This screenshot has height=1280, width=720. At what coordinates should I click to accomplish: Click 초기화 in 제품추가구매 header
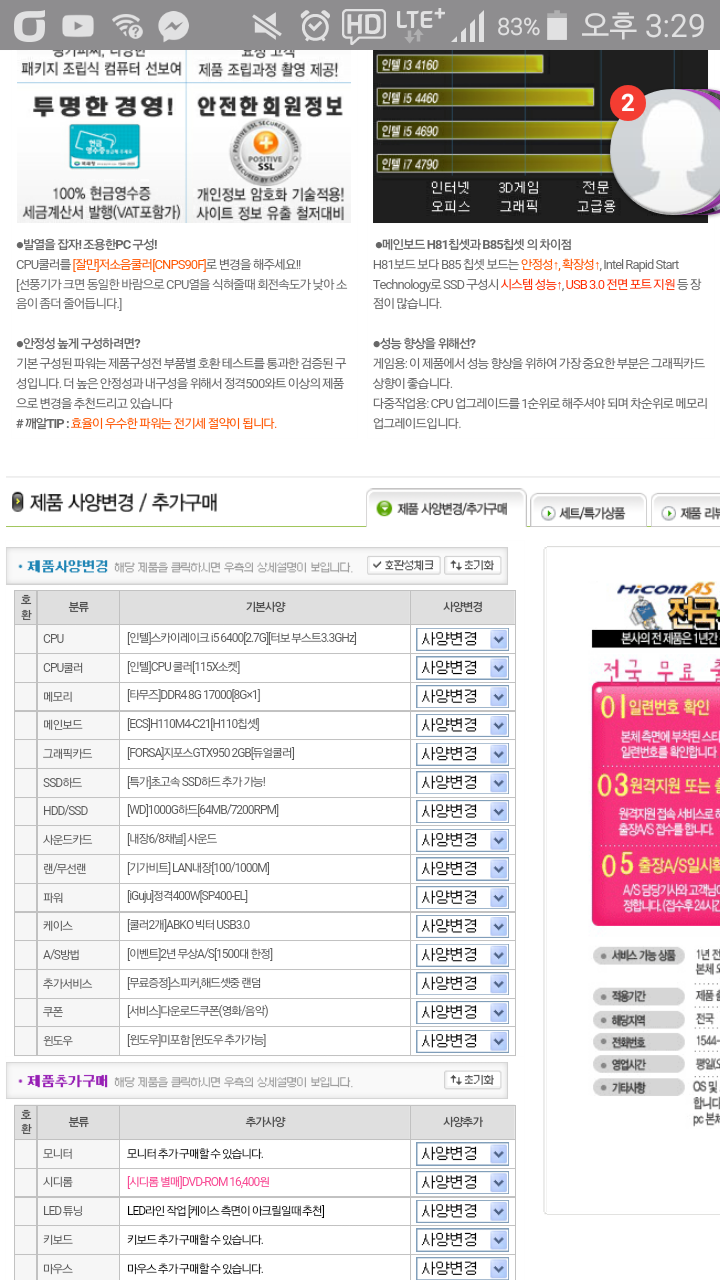(472, 1080)
